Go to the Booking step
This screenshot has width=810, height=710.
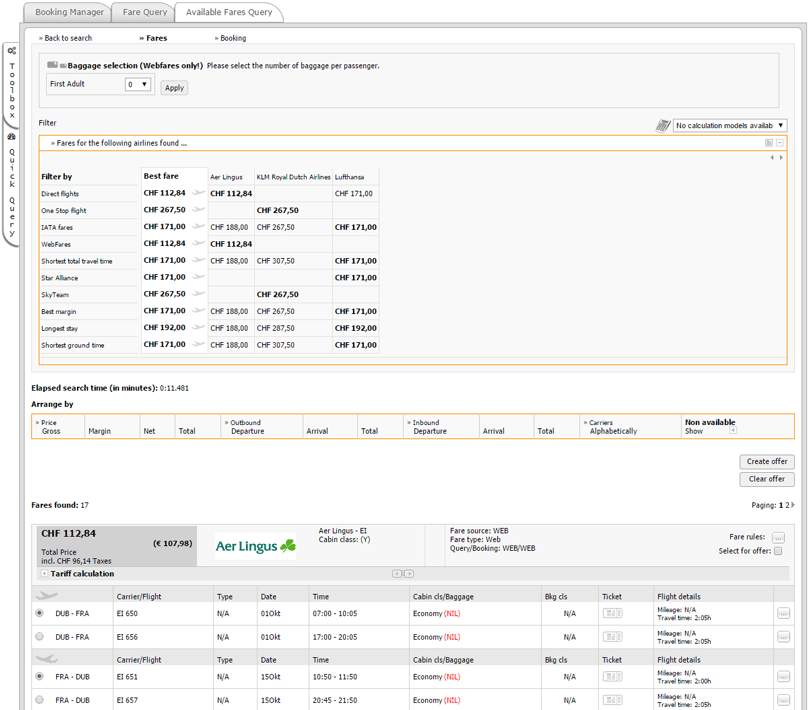tap(230, 38)
